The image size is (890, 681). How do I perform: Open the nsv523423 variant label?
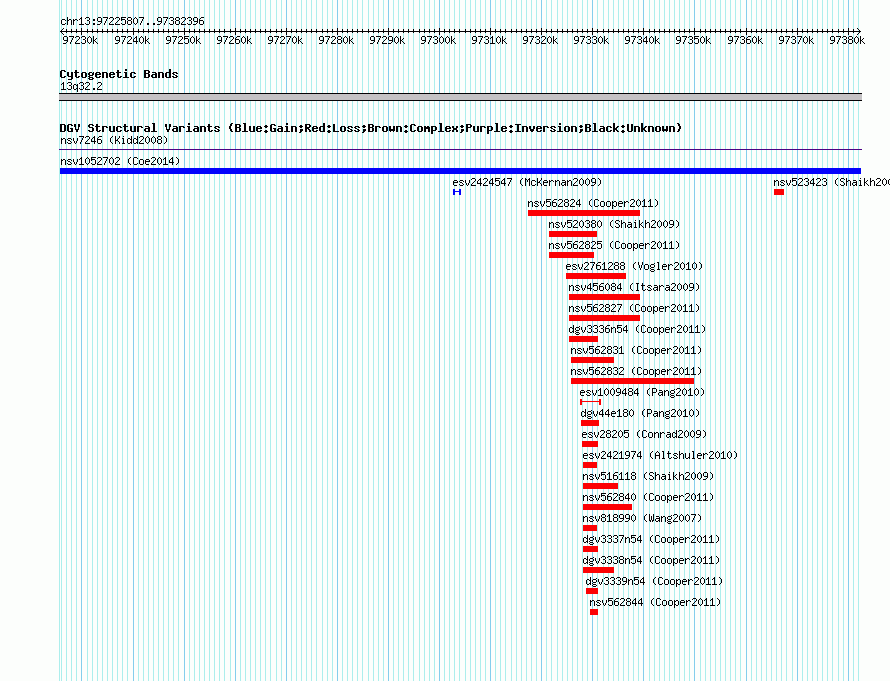click(x=831, y=182)
